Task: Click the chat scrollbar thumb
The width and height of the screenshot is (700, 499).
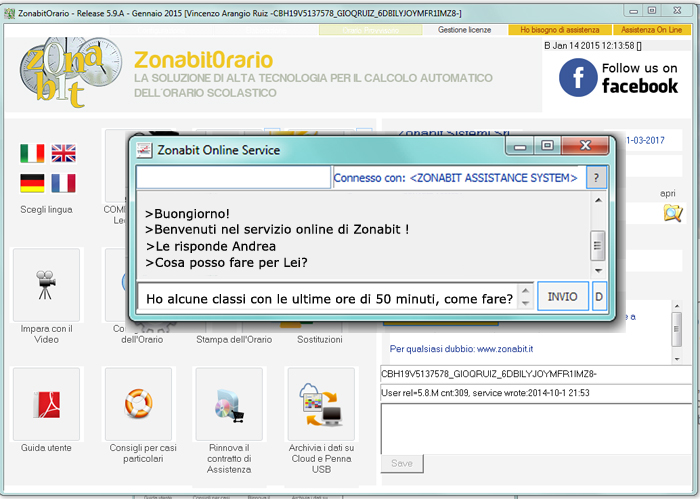Action: click(x=598, y=245)
